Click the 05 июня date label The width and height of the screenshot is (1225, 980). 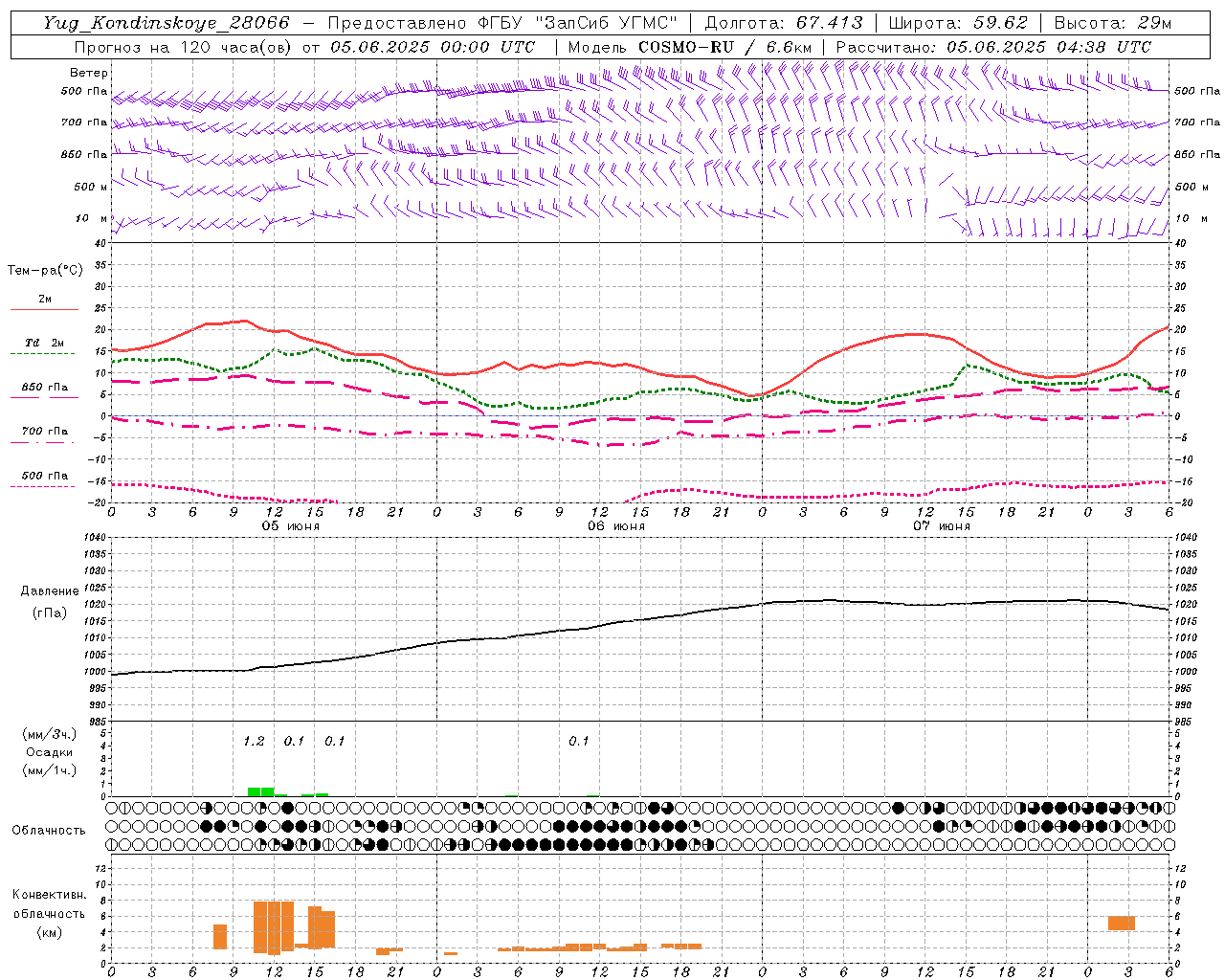point(291,526)
